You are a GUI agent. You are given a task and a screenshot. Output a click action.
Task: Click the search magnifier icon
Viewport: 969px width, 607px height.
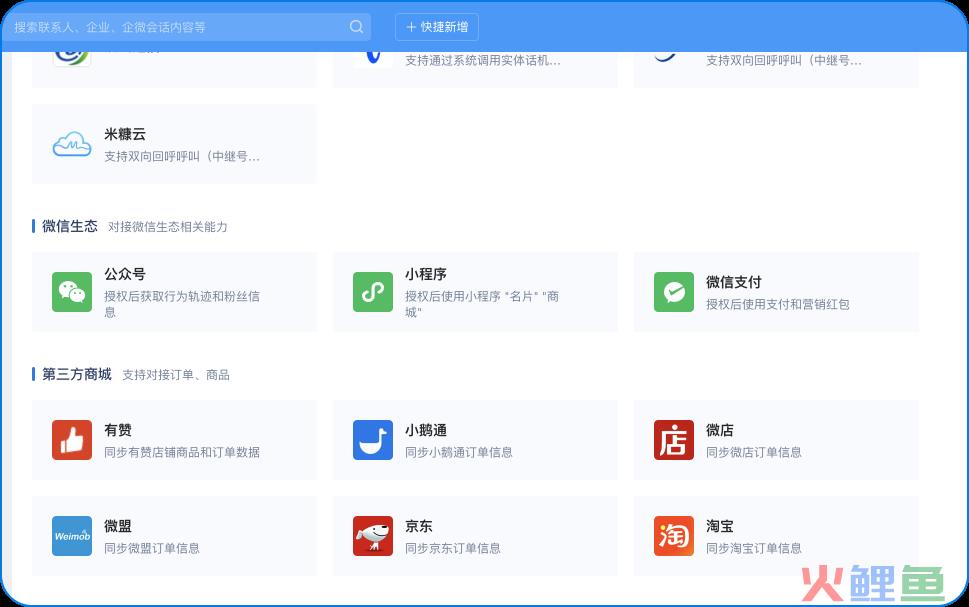click(356, 27)
